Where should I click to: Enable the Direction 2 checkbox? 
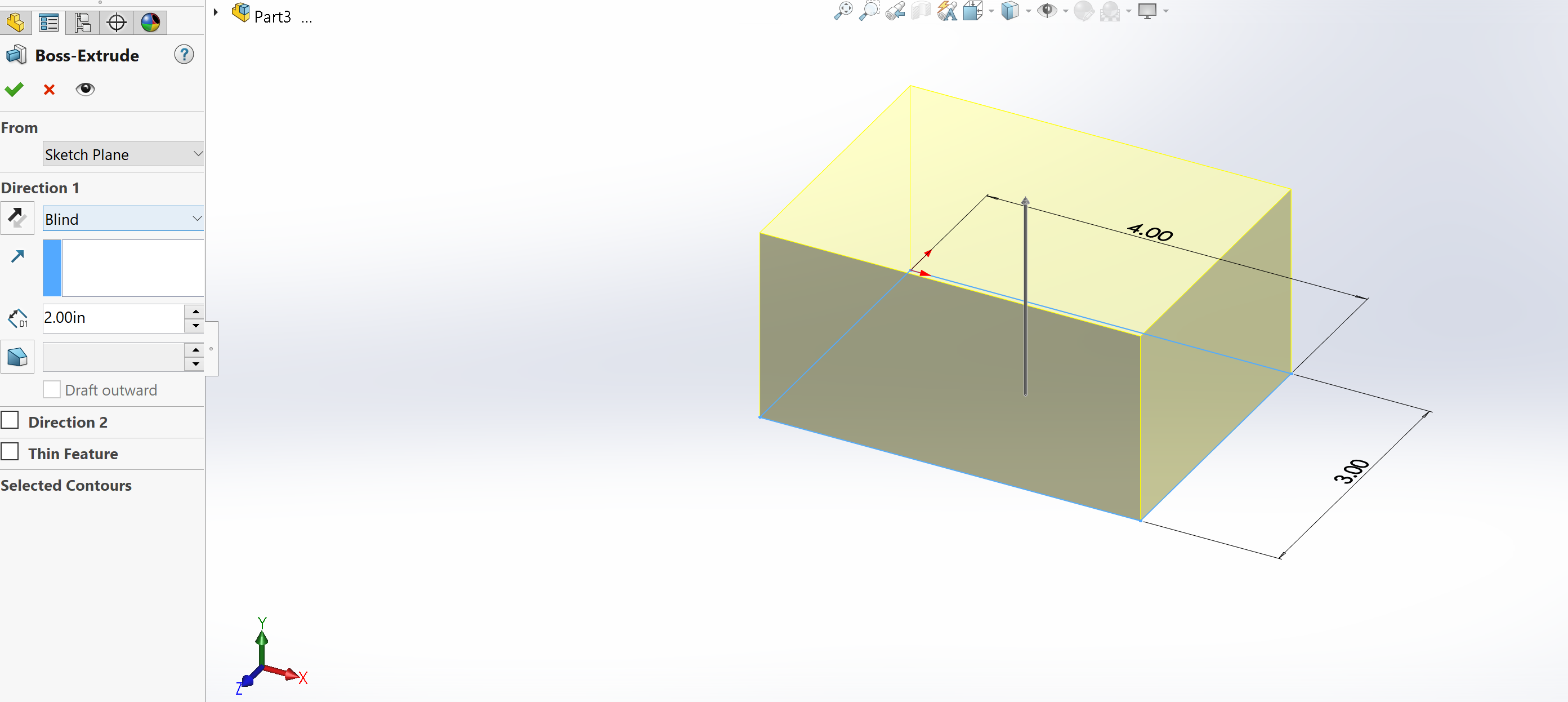pyautogui.click(x=10, y=420)
